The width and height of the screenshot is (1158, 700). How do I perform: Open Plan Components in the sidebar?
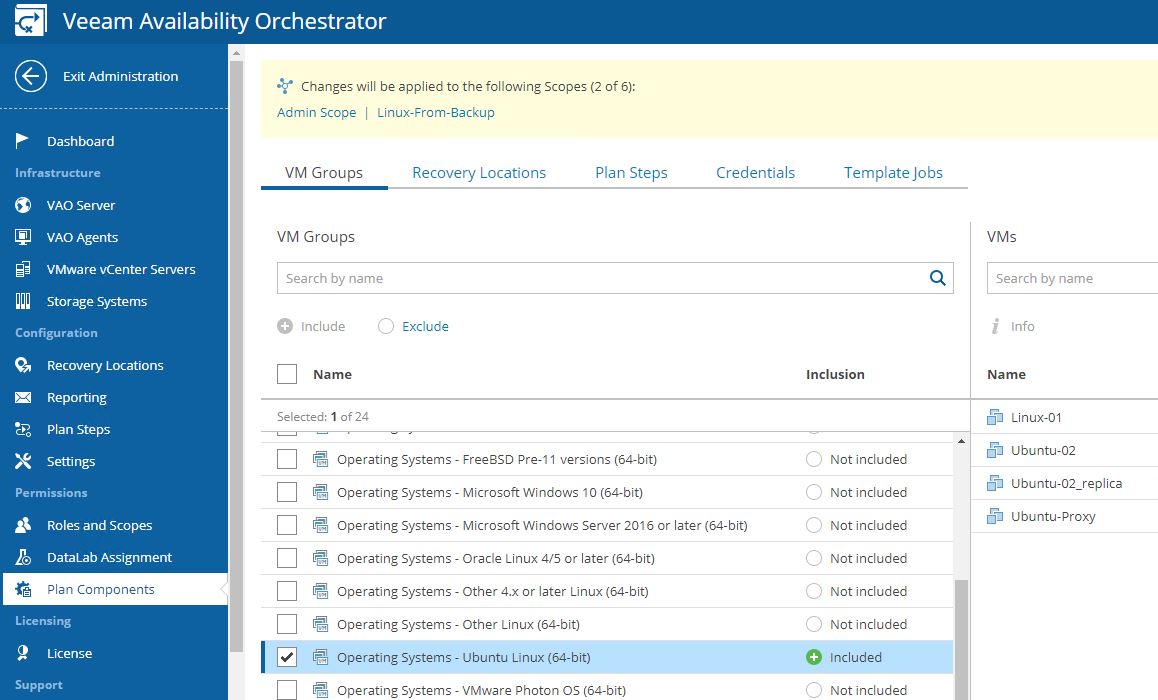point(114,589)
